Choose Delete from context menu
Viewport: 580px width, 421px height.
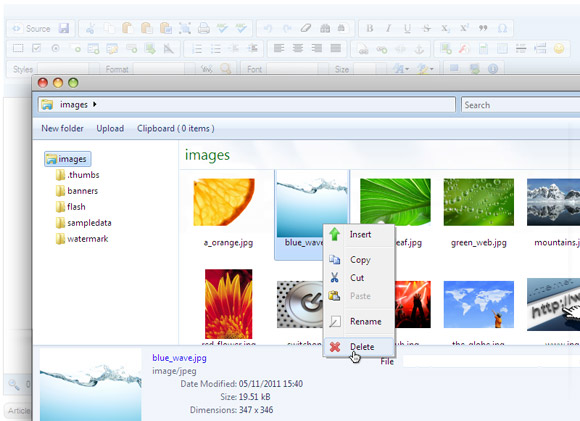358,347
